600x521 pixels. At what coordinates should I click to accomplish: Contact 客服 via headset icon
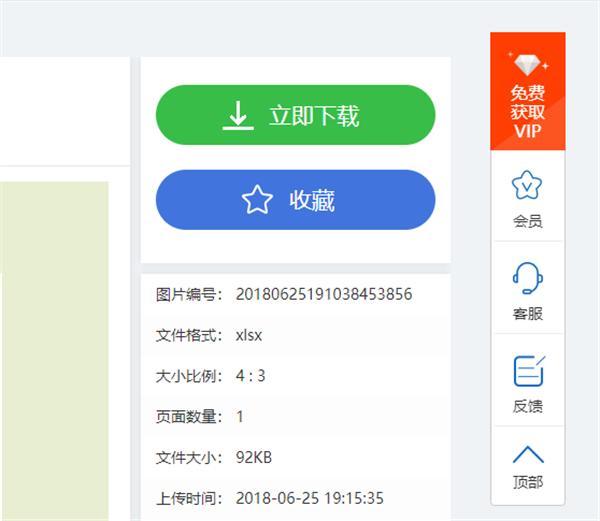528,278
